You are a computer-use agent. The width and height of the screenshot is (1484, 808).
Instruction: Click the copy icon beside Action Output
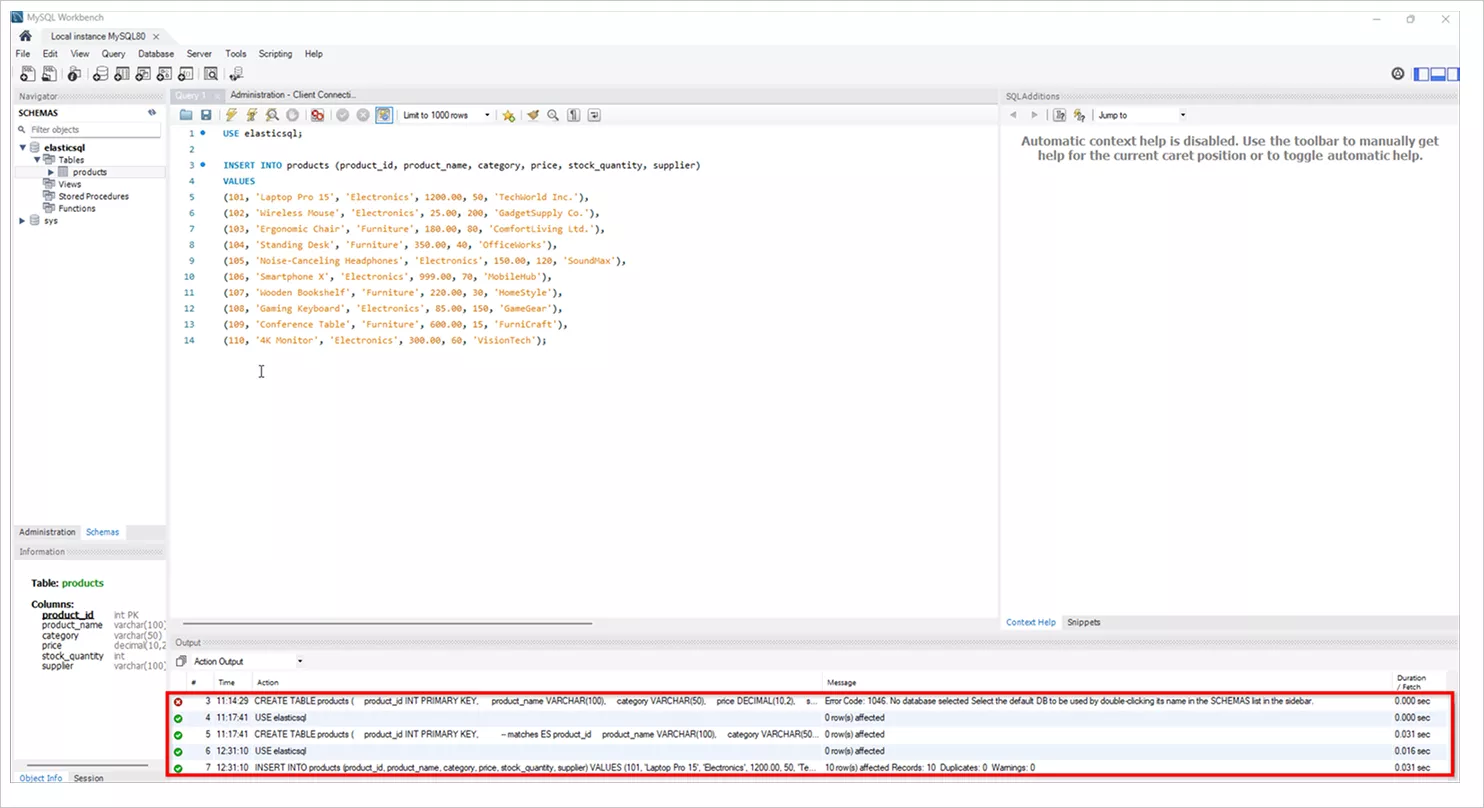(181, 661)
